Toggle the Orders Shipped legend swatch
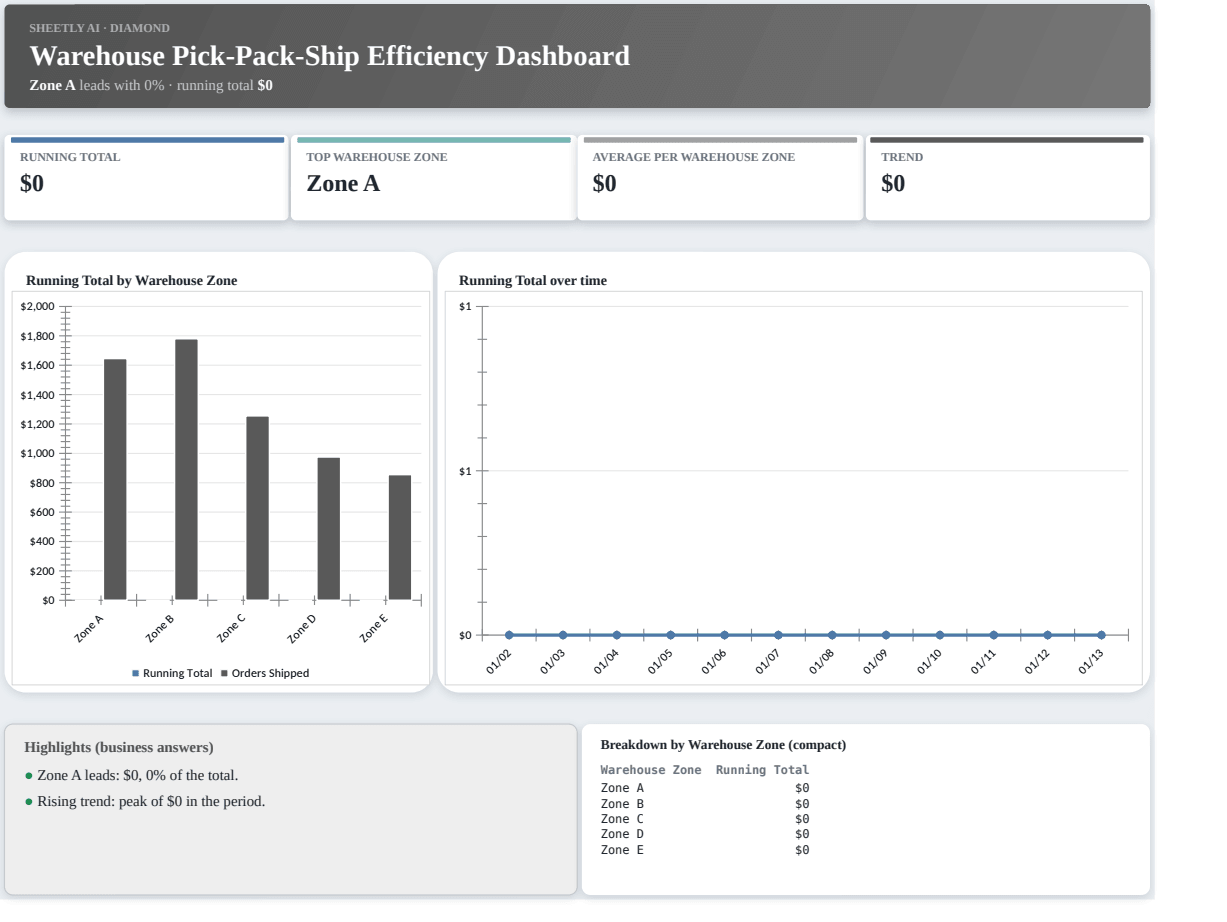The width and height of the screenshot is (1227, 922). [x=224, y=673]
